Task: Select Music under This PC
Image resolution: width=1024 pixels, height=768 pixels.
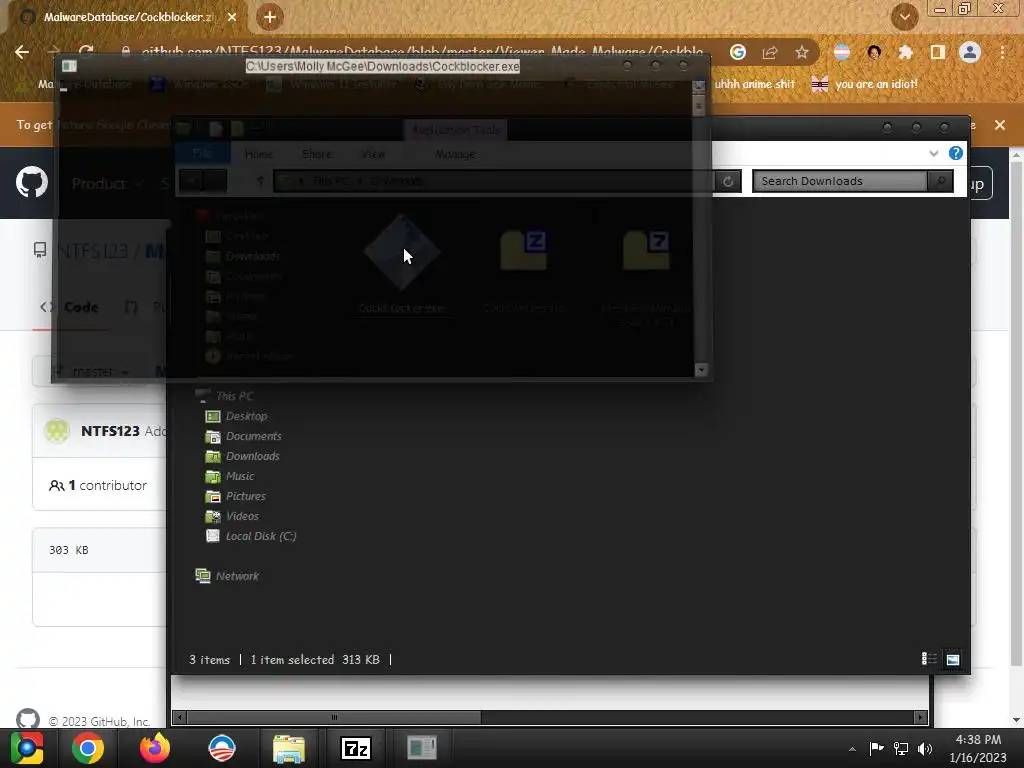Action: pyautogui.click(x=230, y=476)
